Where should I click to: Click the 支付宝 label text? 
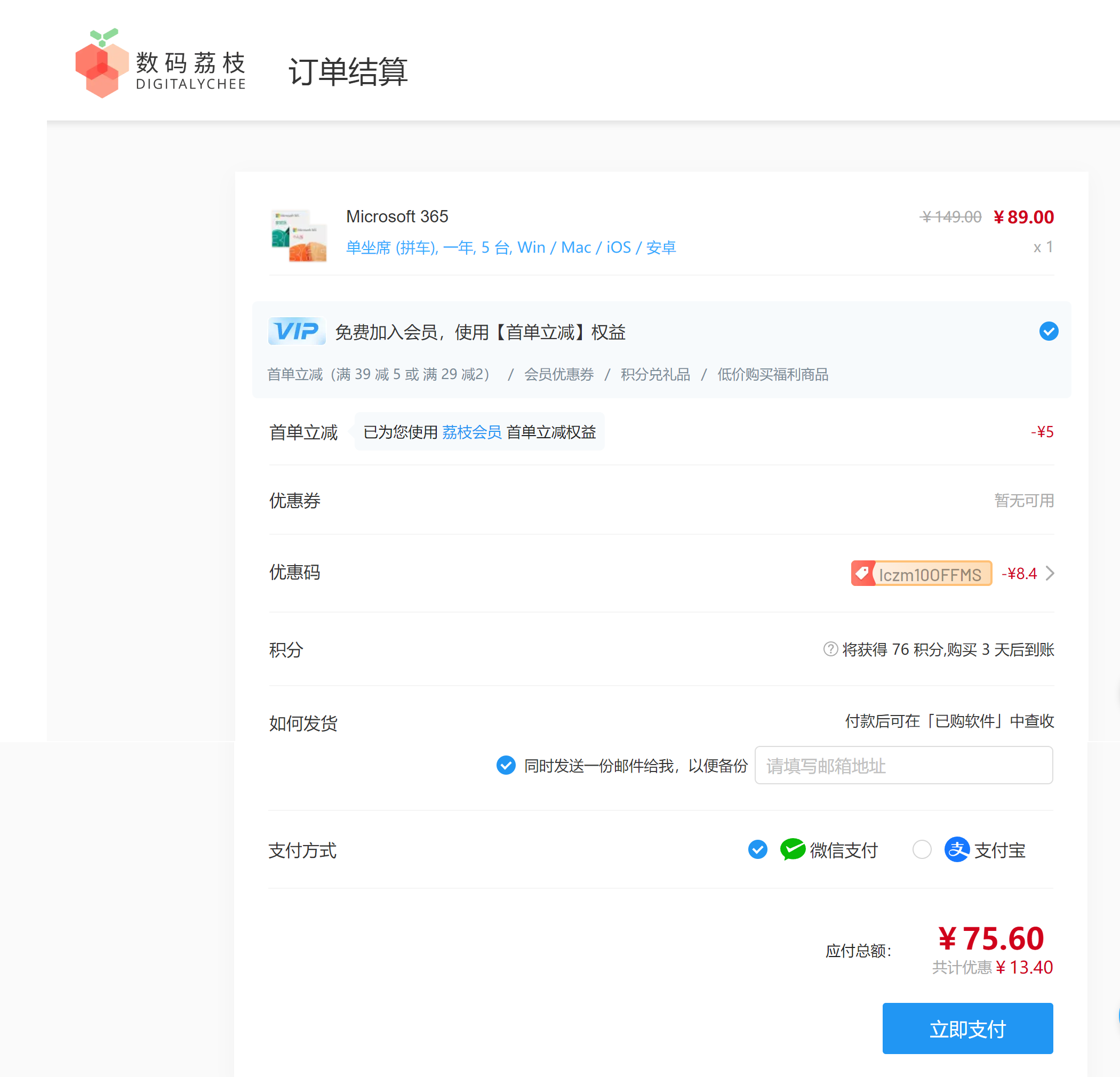999,850
